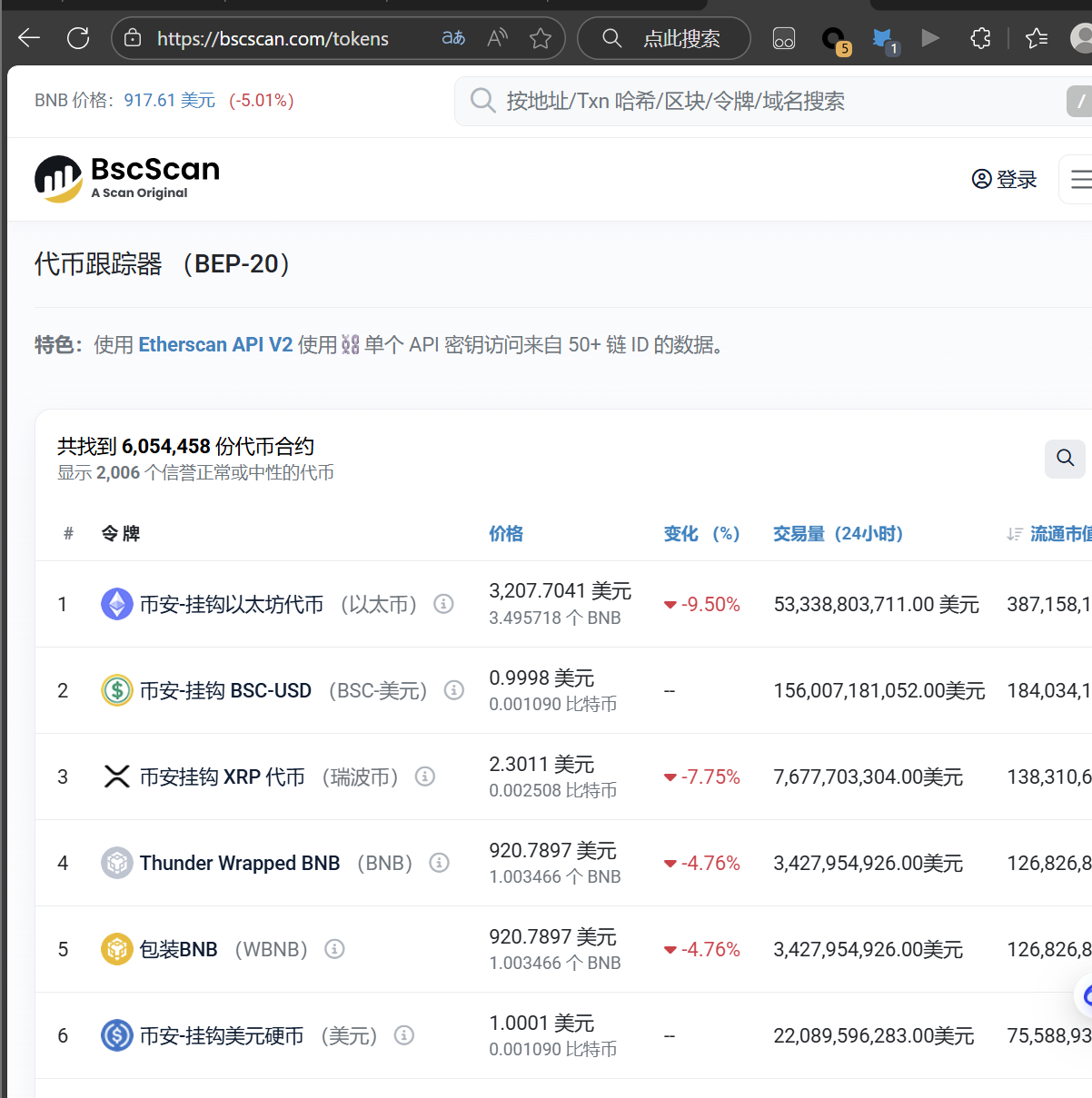Click the Ethereum token diamond icon
Image resolution: width=1092 pixels, height=1098 pixels.
117,604
